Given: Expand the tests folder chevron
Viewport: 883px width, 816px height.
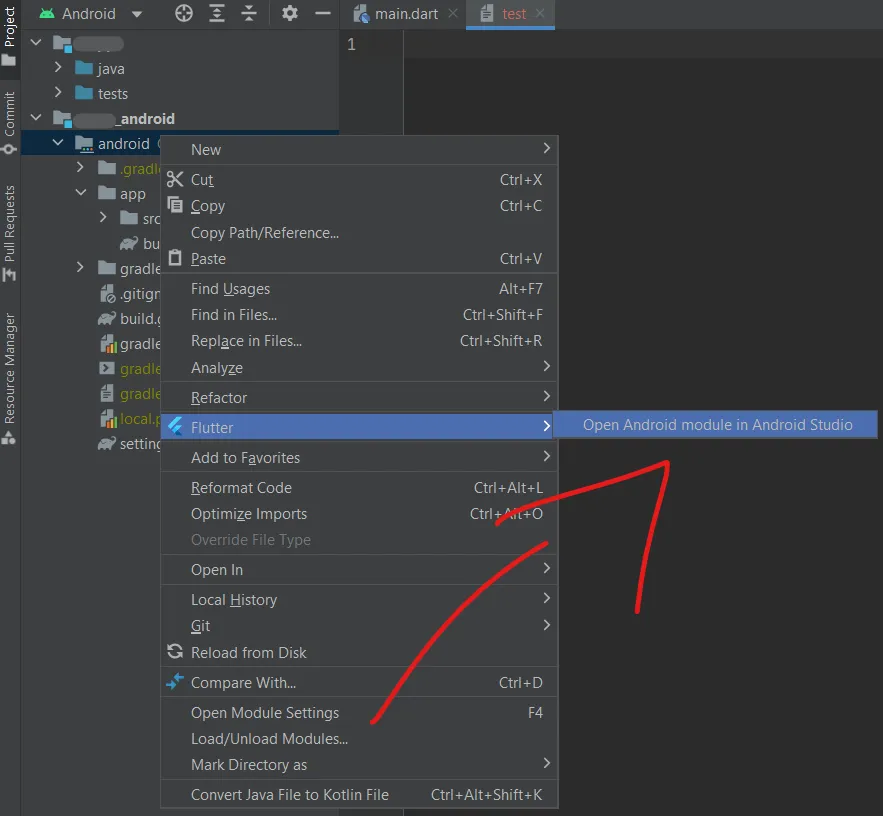Looking at the screenshot, I should [x=57, y=92].
